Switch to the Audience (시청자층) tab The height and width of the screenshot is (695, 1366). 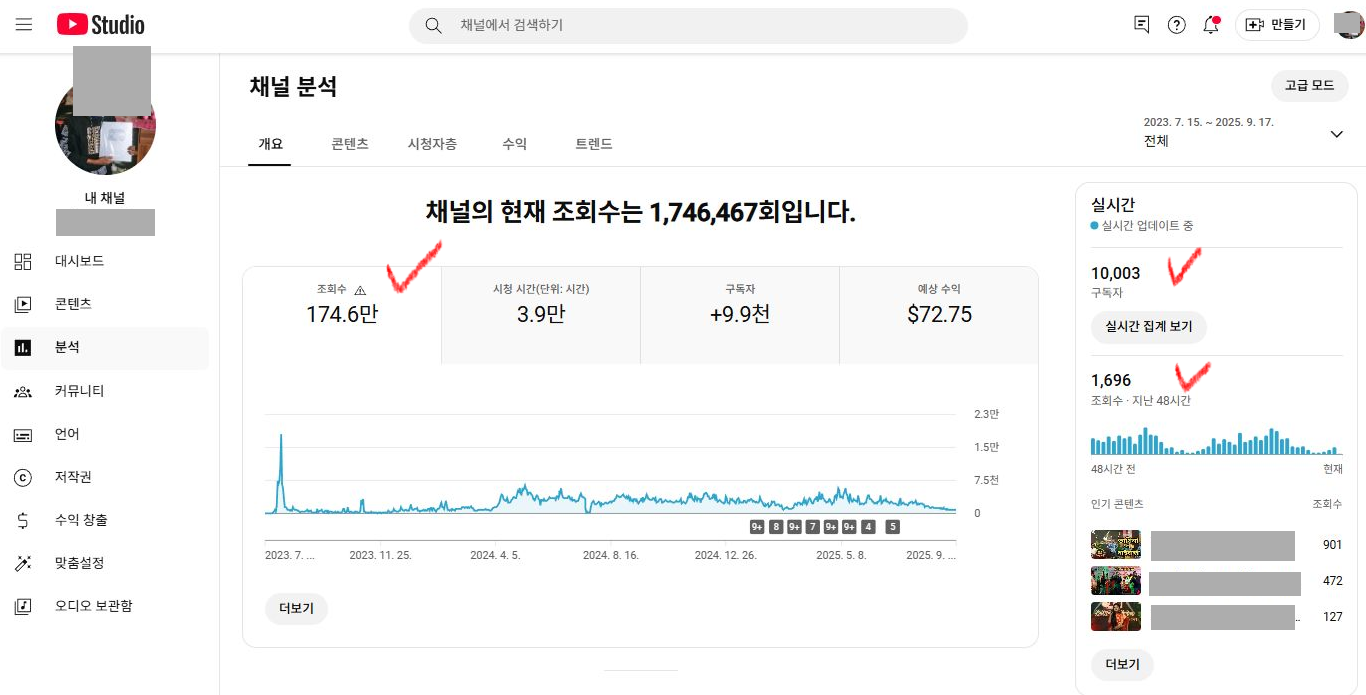tap(432, 144)
